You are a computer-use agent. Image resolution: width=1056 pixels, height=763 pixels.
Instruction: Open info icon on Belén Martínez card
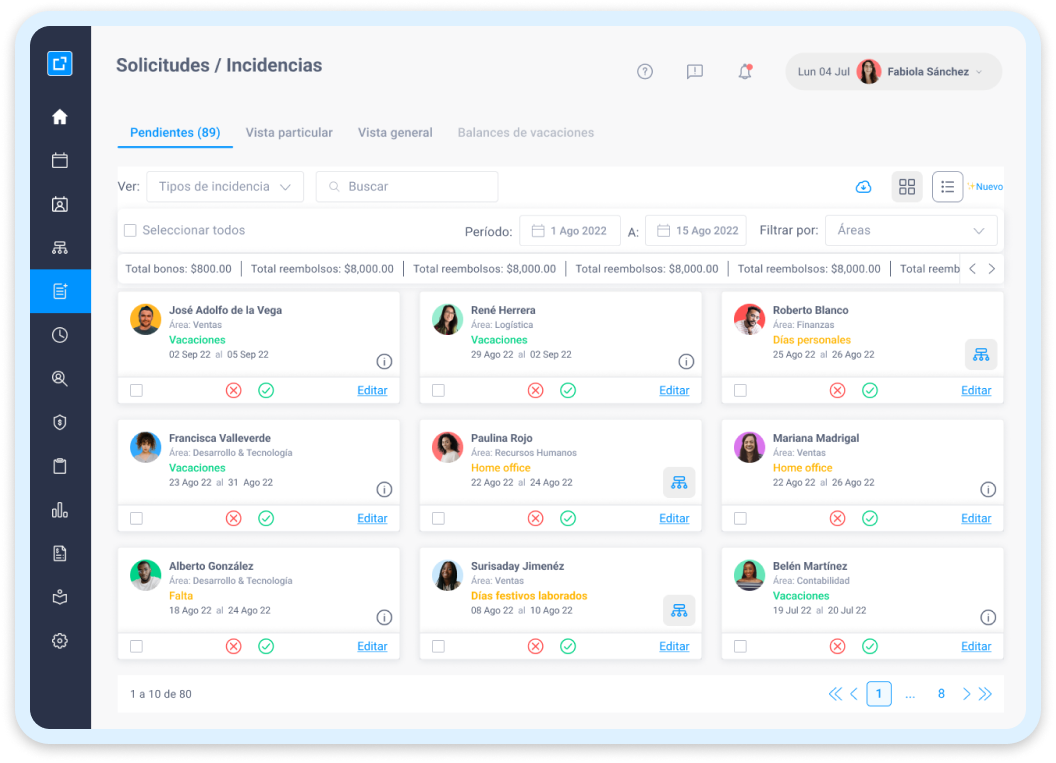(x=987, y=618)
